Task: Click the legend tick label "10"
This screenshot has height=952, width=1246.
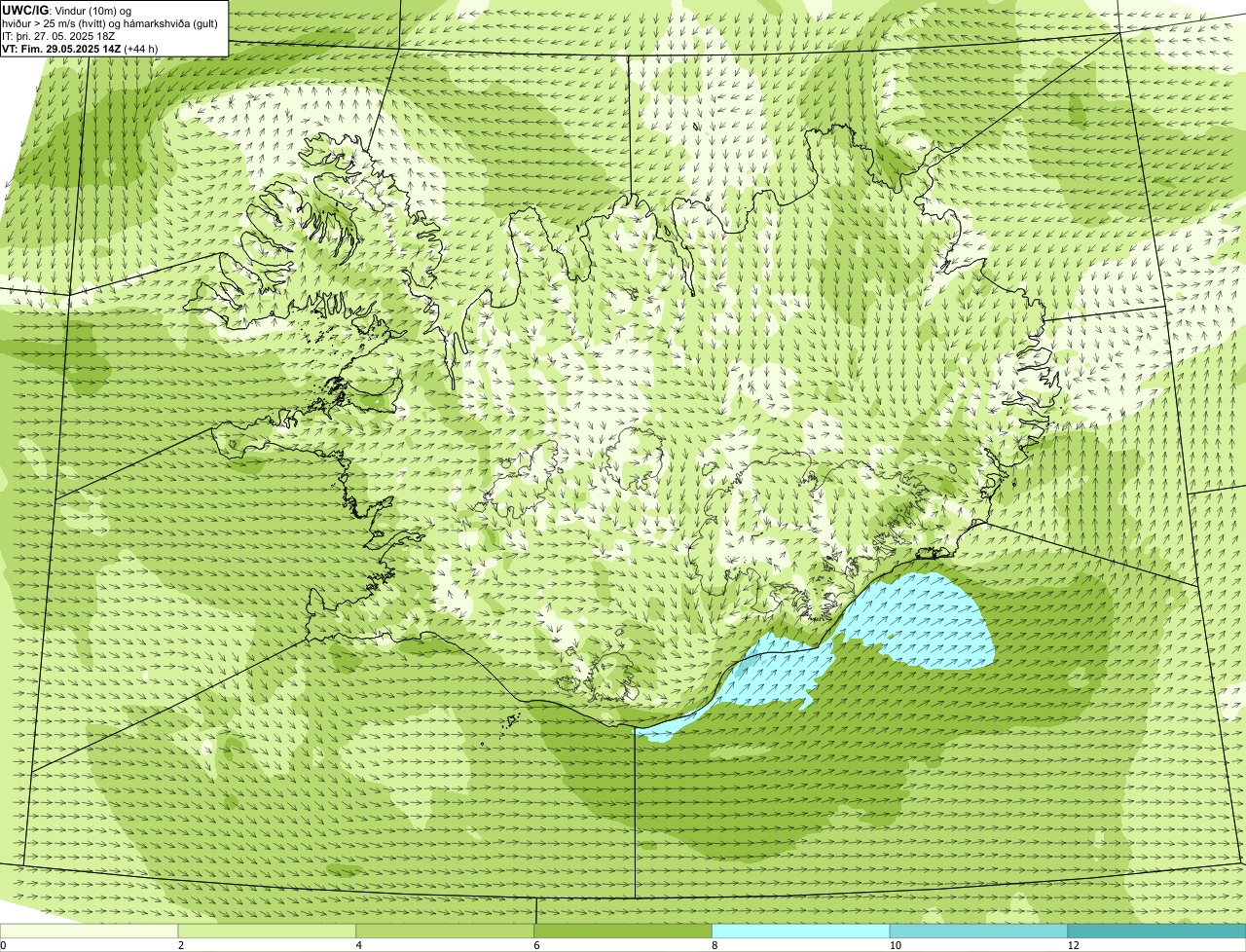Action: click(x=895, y=945)
